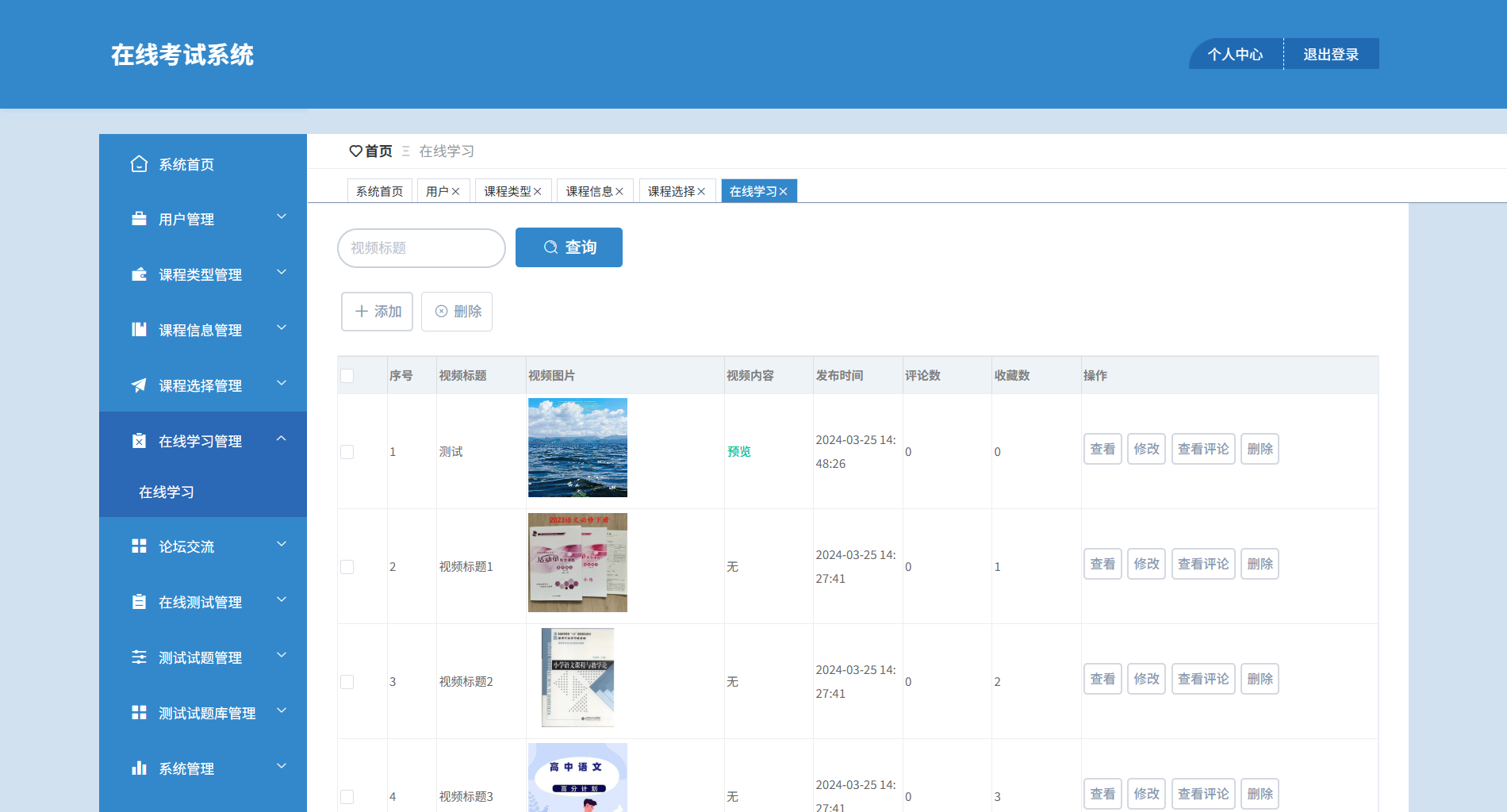Click the grid icon for 论坛交流
This screenshot has height=812, width=1507.
[x=139, y=546]
